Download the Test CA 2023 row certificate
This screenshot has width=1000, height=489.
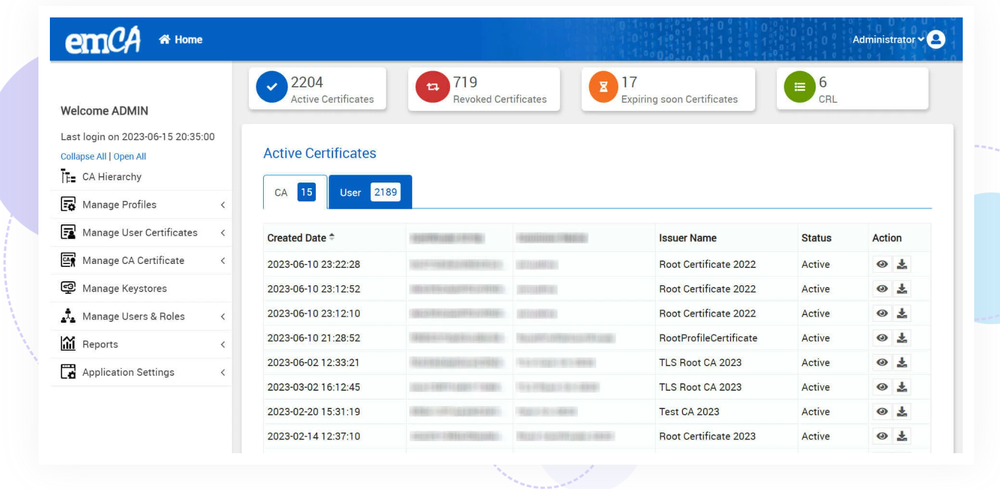(x=902, y=412)
